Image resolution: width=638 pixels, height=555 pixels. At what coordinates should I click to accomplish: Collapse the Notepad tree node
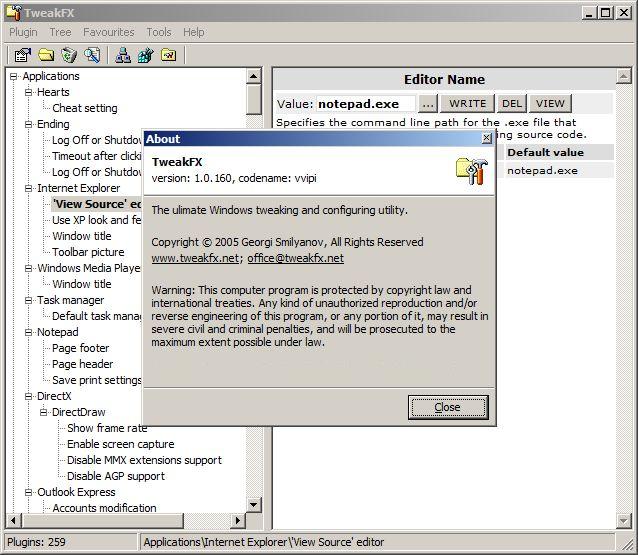[28, 332]
